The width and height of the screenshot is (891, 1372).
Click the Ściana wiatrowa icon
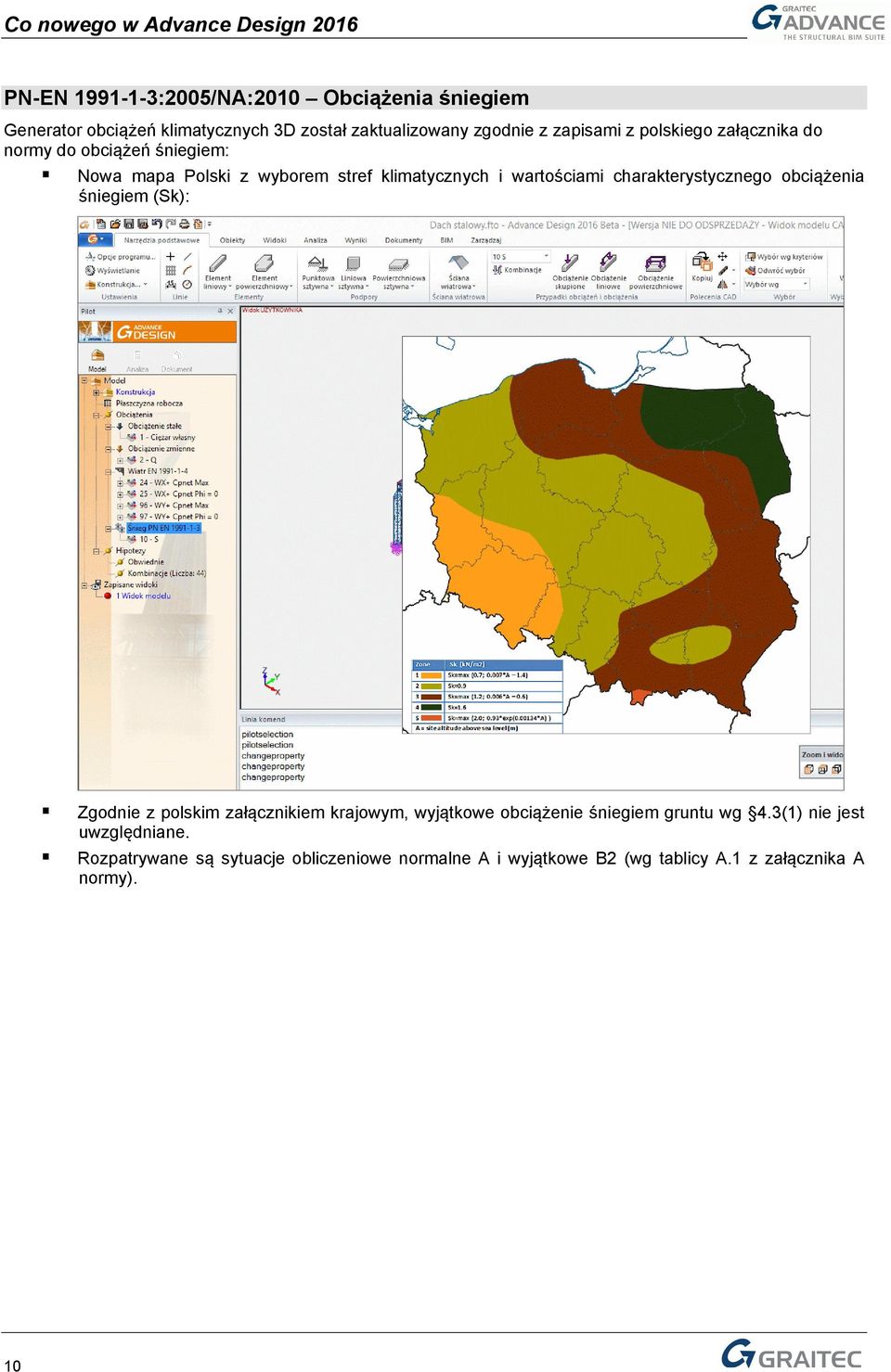pyautogui.click(x=458, y=263)
